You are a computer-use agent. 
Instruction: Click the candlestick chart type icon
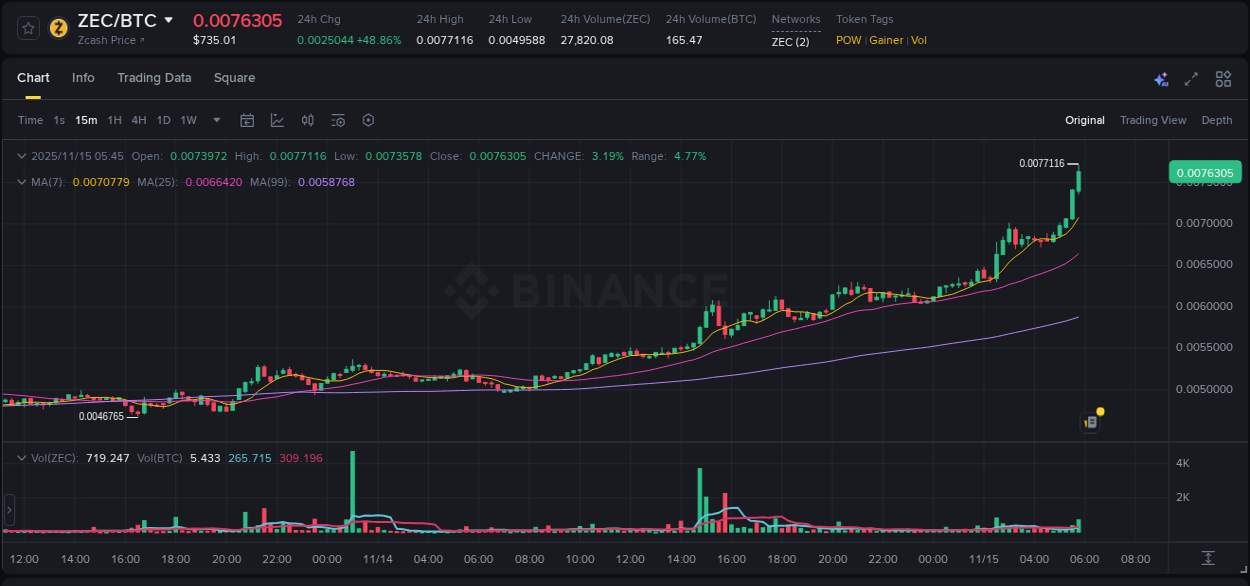[x=307, y=120]
